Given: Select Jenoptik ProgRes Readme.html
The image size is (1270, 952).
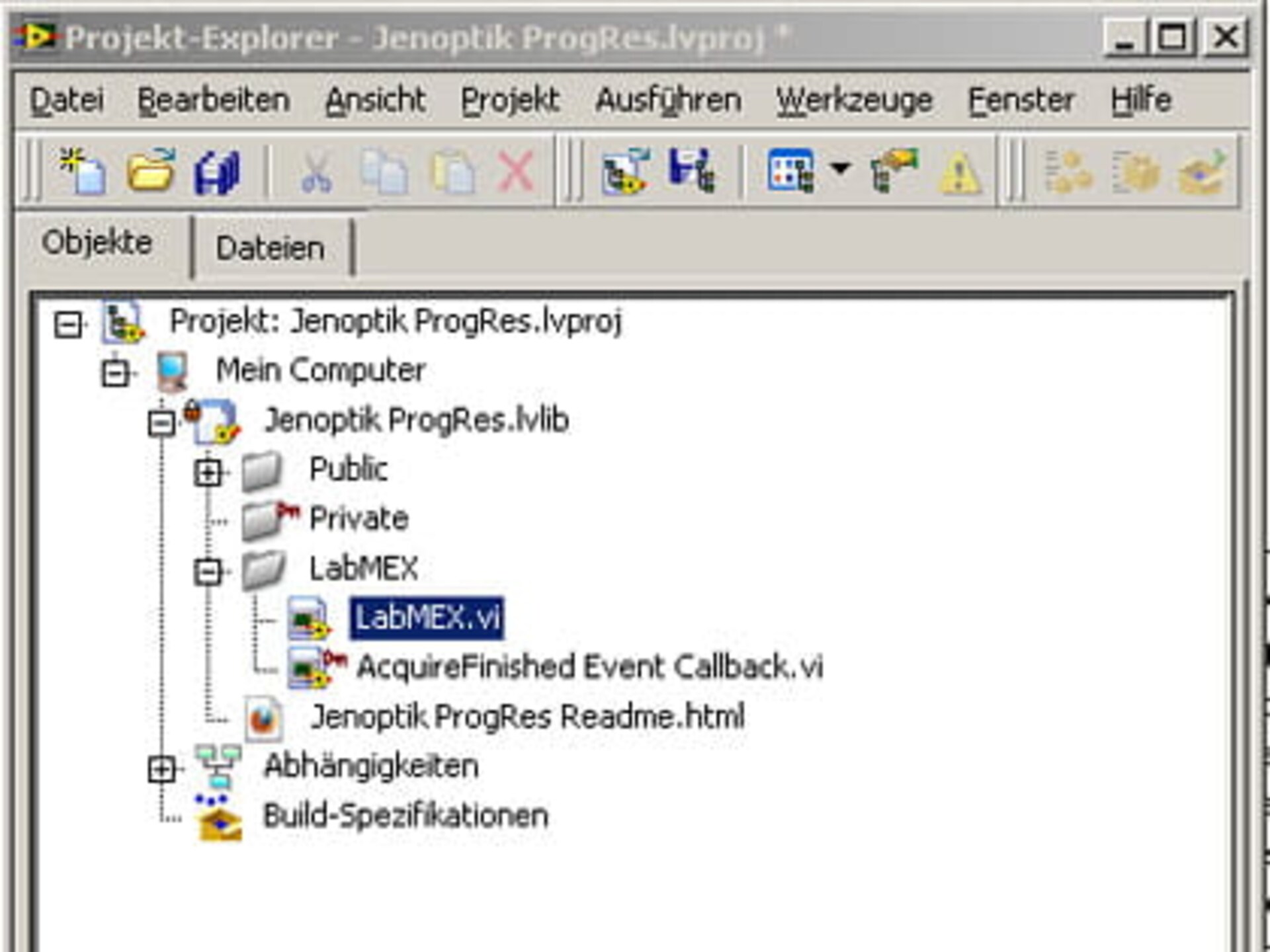Looking at the screenshot, I should (528, 717).
